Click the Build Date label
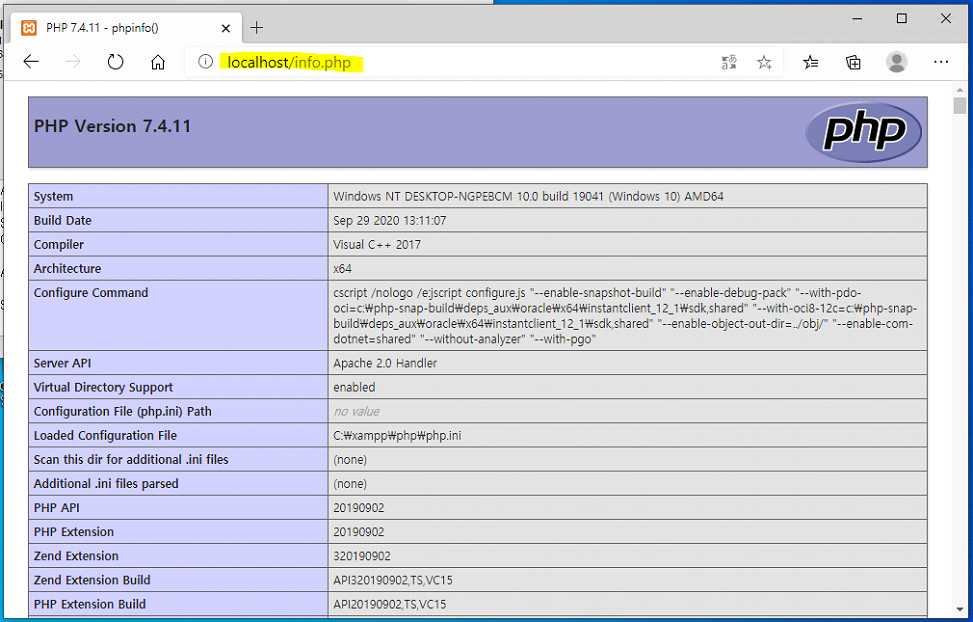This screenshot has height=622, width=973. 63,220
